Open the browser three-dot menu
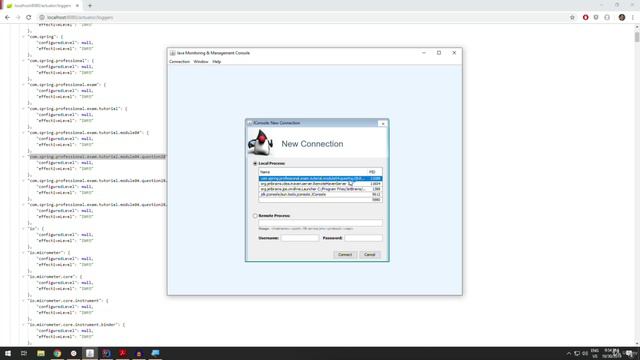Image resolution: width=640 pixels, height=360 pixels. (x=633, y=18)
